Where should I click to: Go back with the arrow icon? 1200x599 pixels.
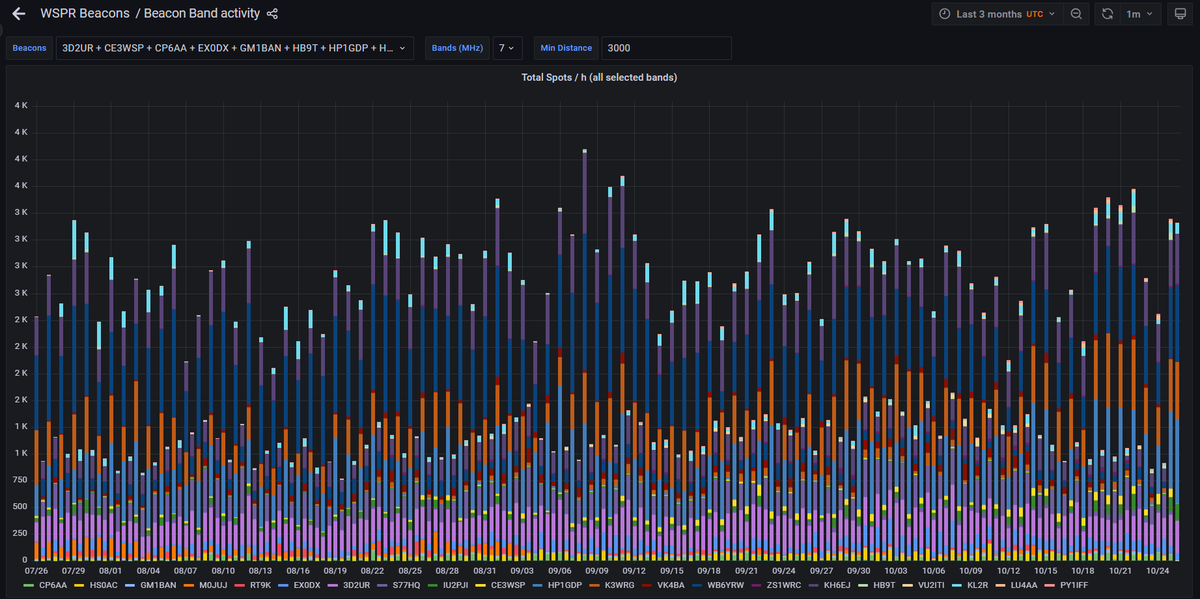(x=18, y=14)
